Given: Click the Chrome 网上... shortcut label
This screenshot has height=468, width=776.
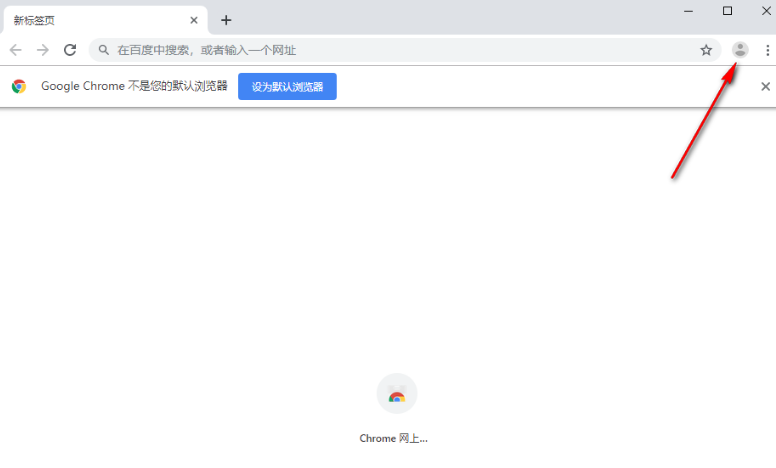Looking at the screenshot, I should (393, 438).
